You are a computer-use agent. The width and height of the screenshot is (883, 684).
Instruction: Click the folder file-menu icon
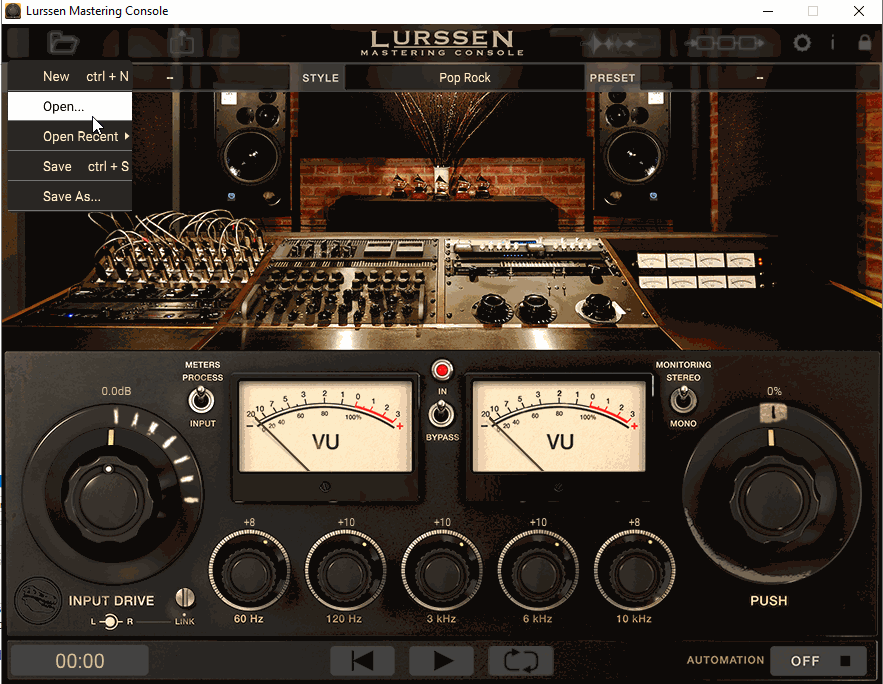click(x=63, y=43)
